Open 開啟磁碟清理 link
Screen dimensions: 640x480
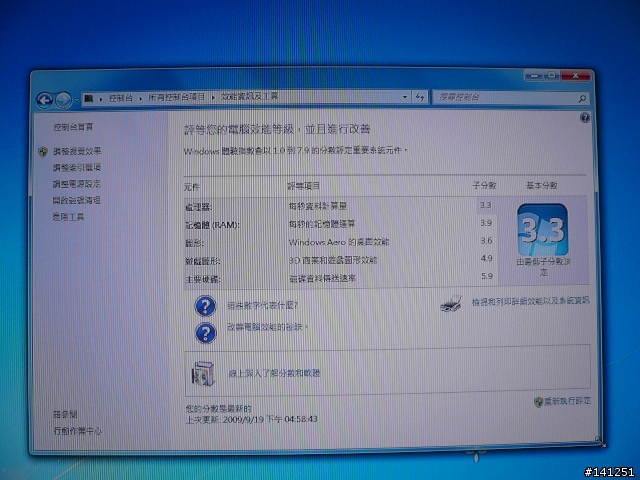tap(76, 200)
